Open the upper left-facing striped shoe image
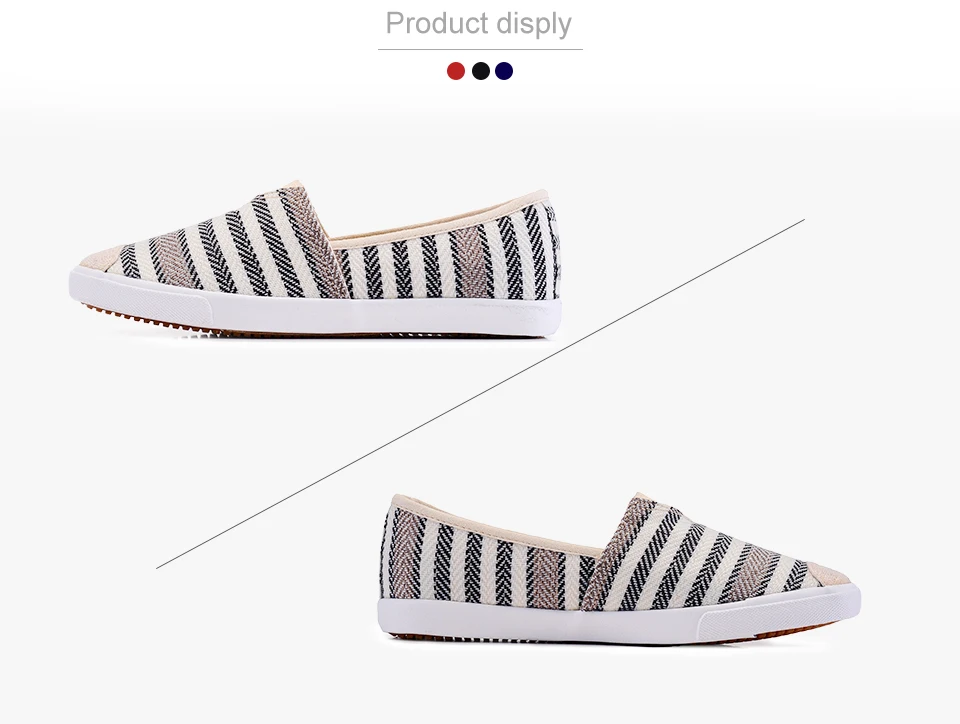Screen dimensions: 960x724 point(315,259)
